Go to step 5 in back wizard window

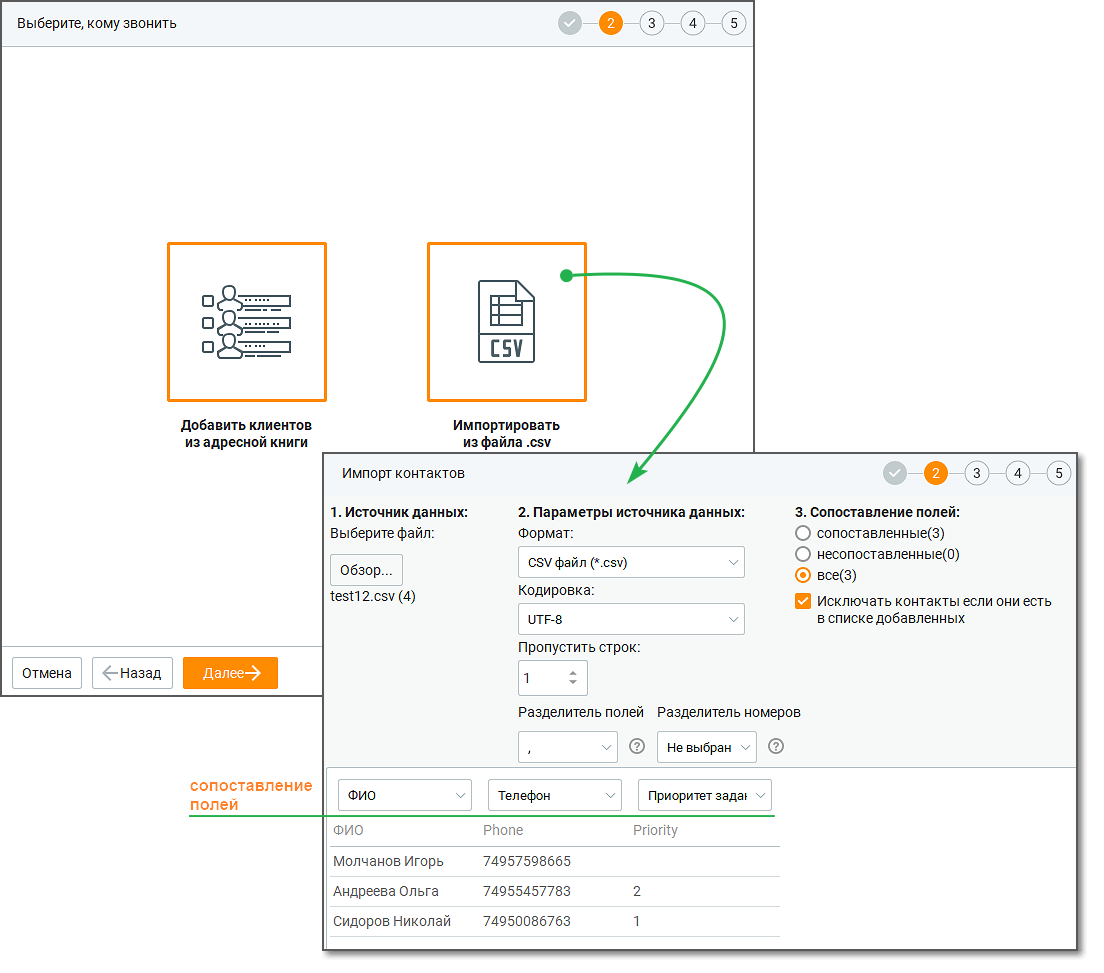[x=734, y=23]
